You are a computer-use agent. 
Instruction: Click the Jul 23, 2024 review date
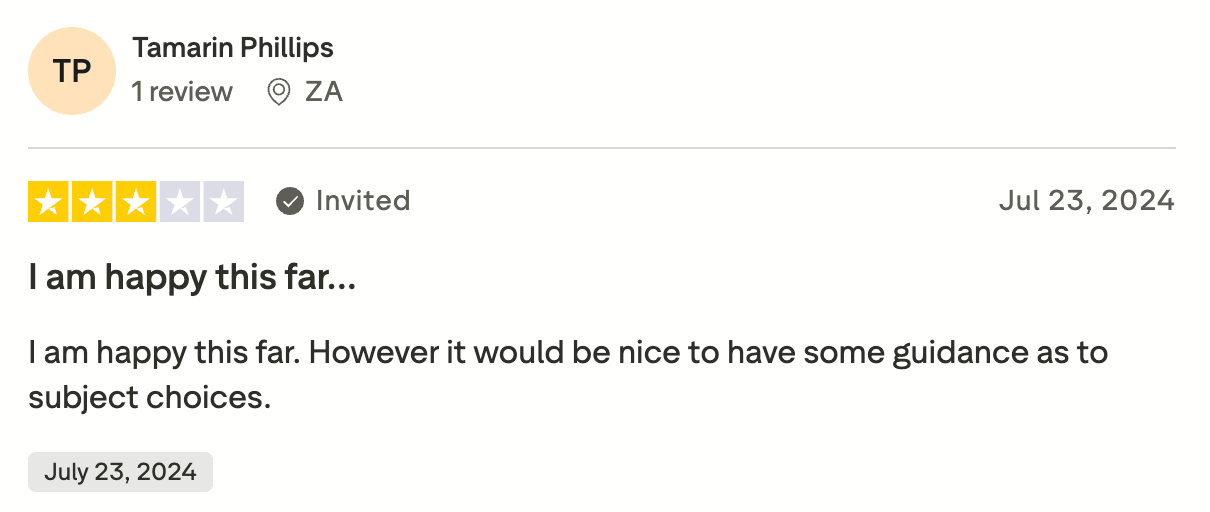click(1086, 201)
